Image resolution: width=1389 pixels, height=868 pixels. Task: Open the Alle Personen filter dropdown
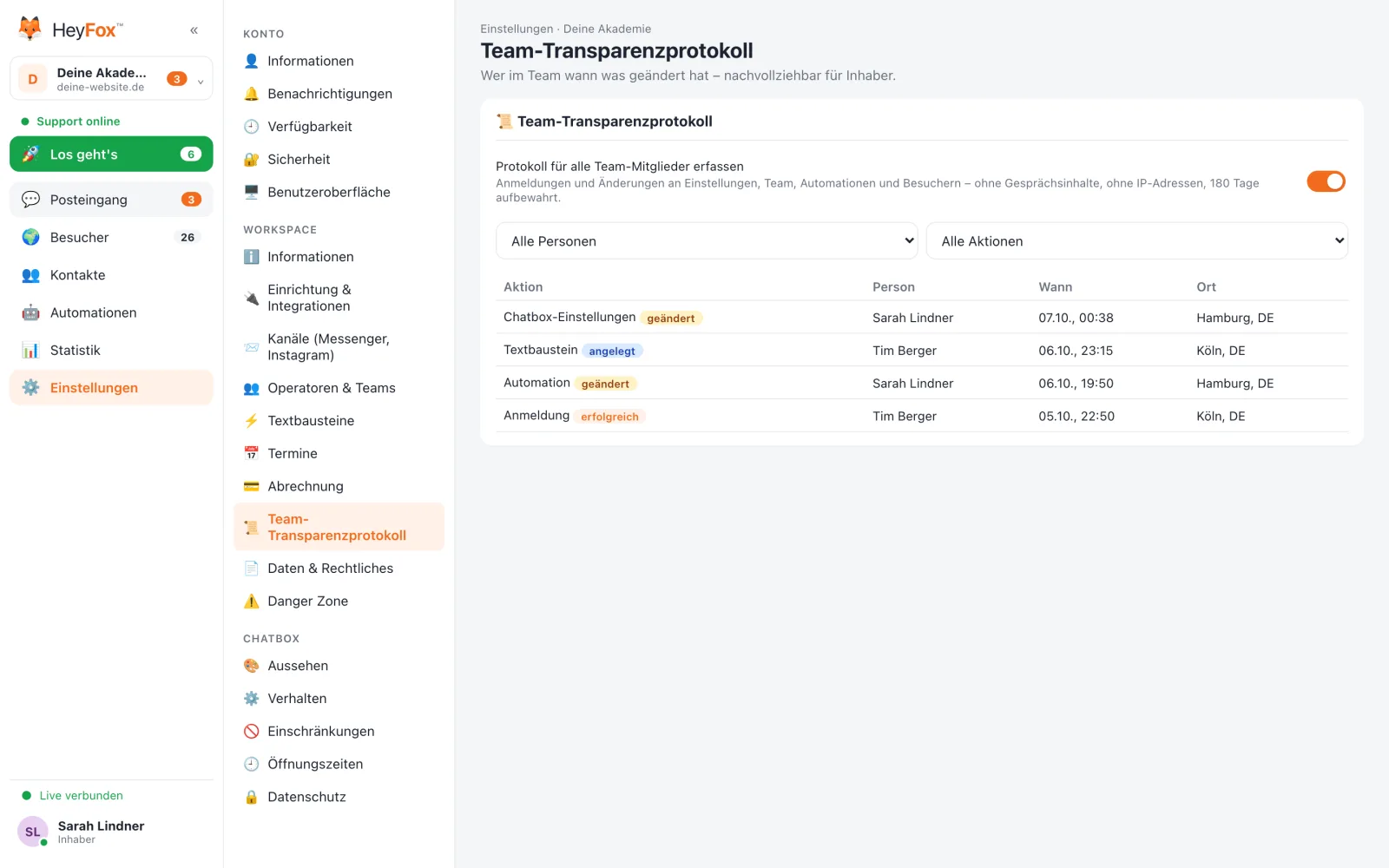point(707,240)
